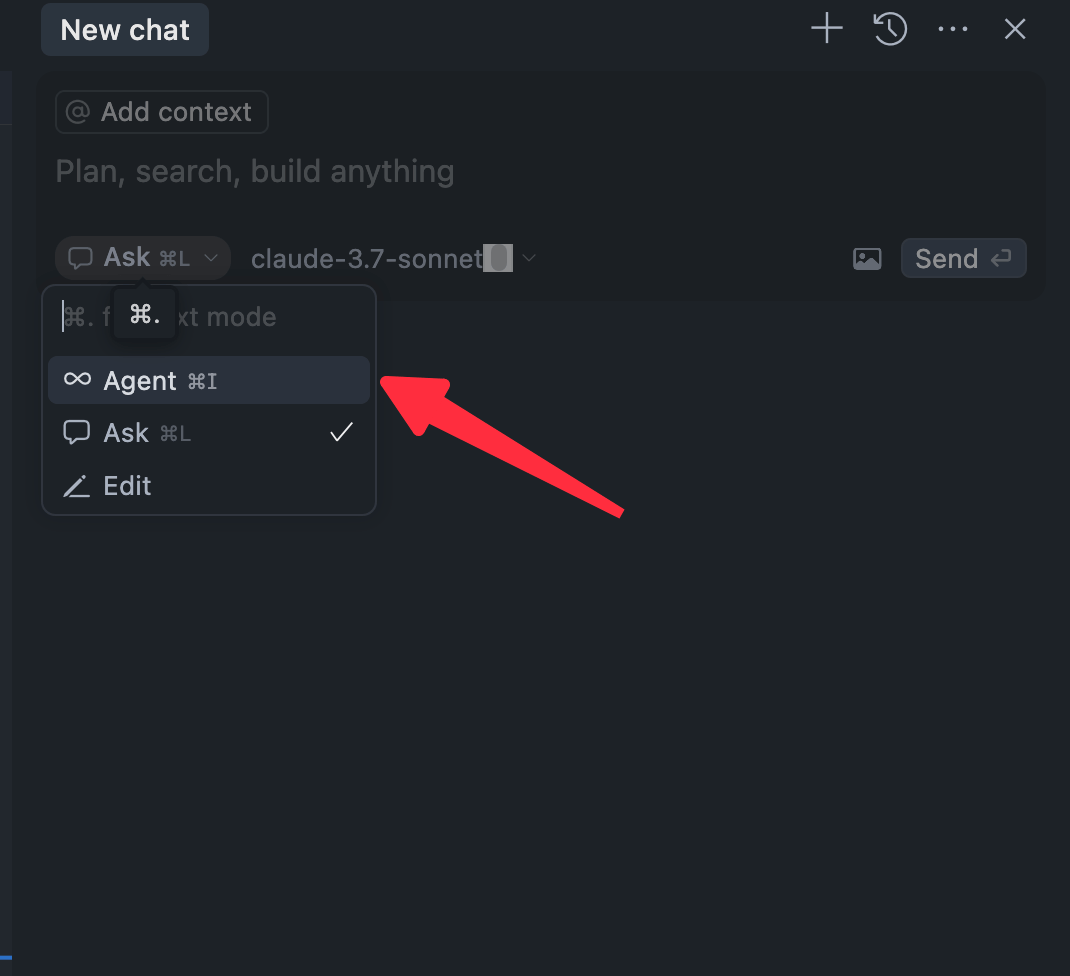The image size is (1070, 976).
Task: Close the chat panel with X
Action: pos(1015,29)
